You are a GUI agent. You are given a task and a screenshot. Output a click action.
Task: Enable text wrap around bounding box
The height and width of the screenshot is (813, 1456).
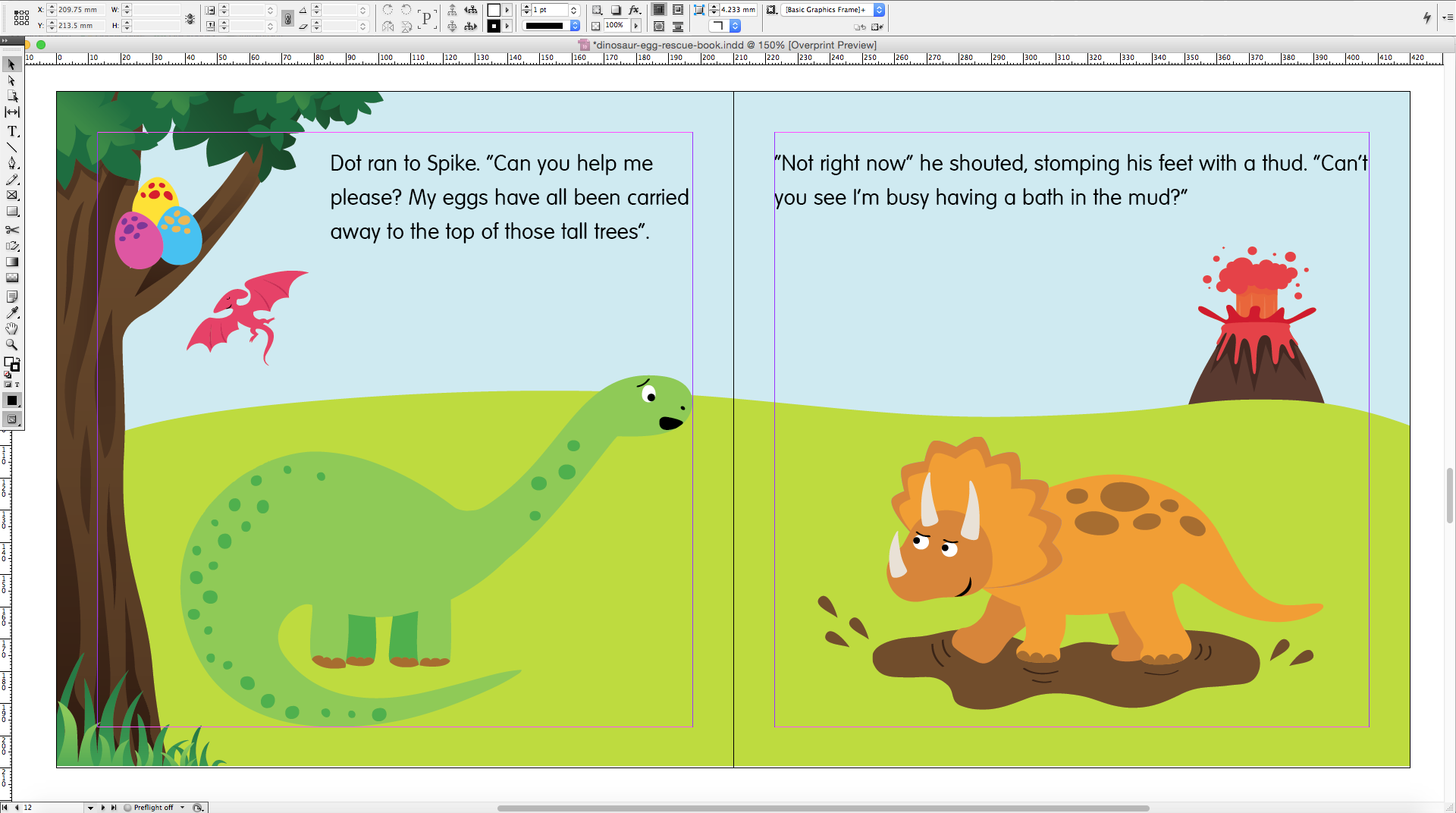678,10
